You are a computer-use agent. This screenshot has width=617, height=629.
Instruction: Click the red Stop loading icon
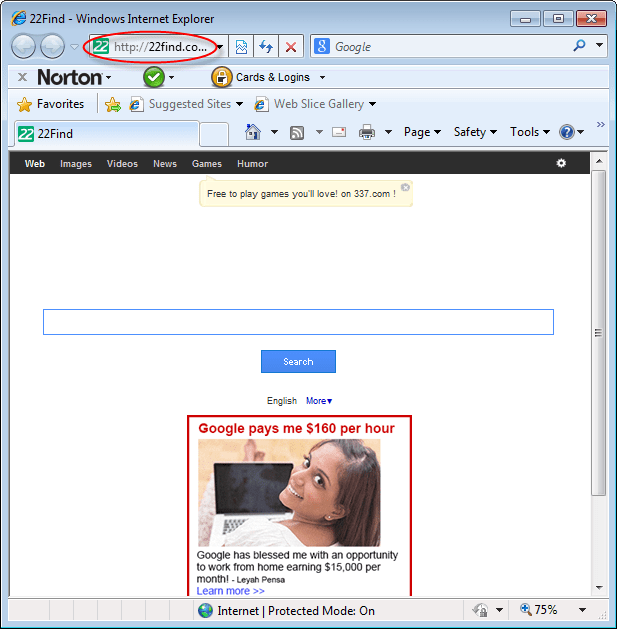291,47
